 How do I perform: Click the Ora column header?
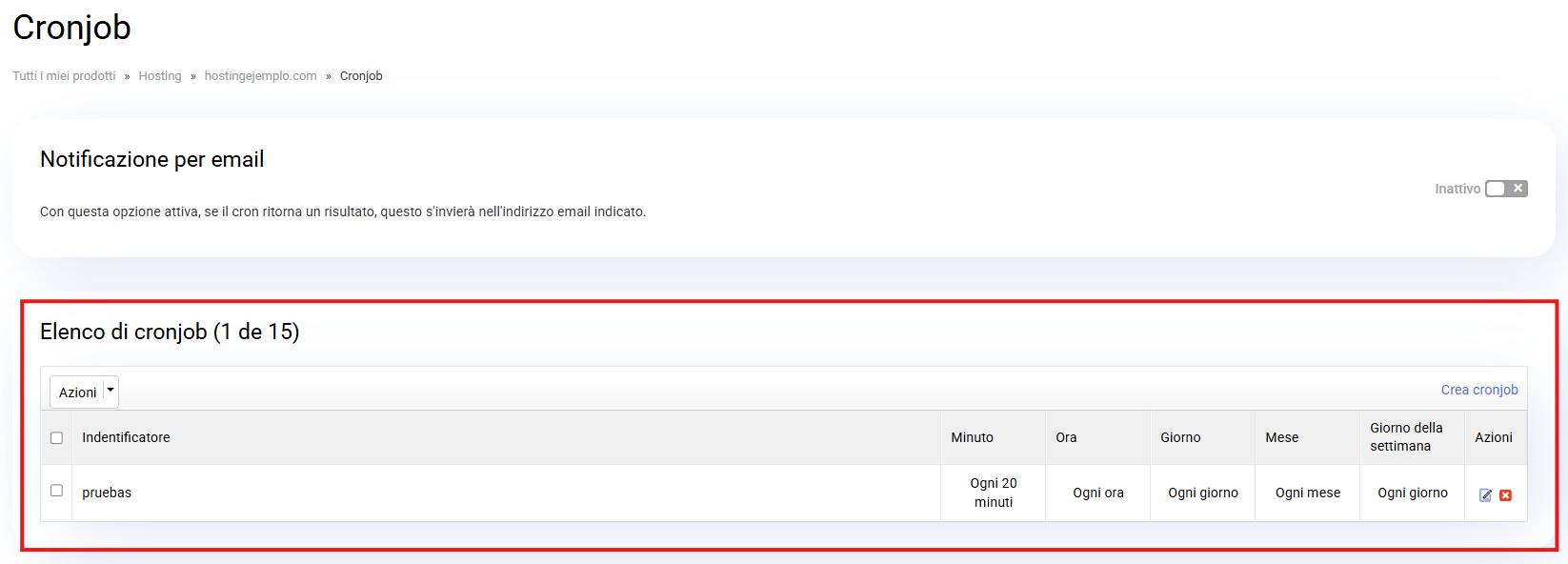click(x=1066, y=437)
